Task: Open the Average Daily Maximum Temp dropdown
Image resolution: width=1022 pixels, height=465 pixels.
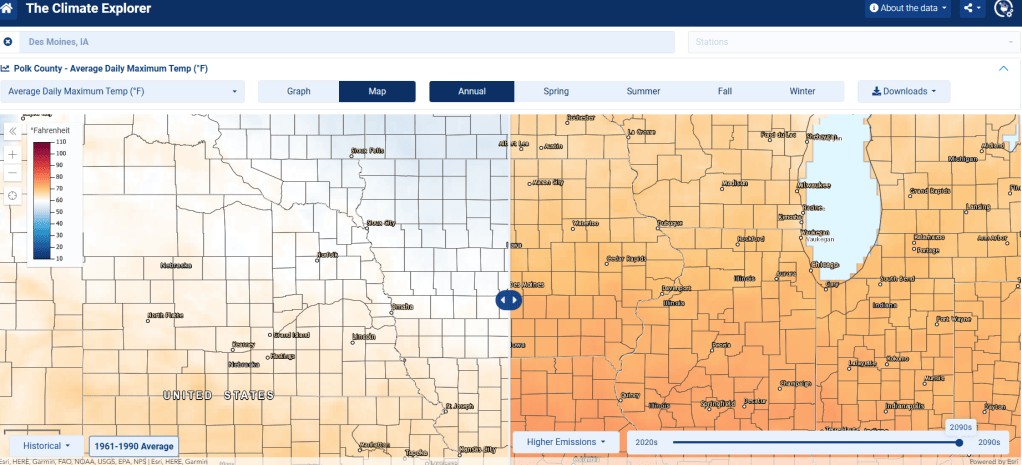Action: pyautogui.click(x=123, y=91)
